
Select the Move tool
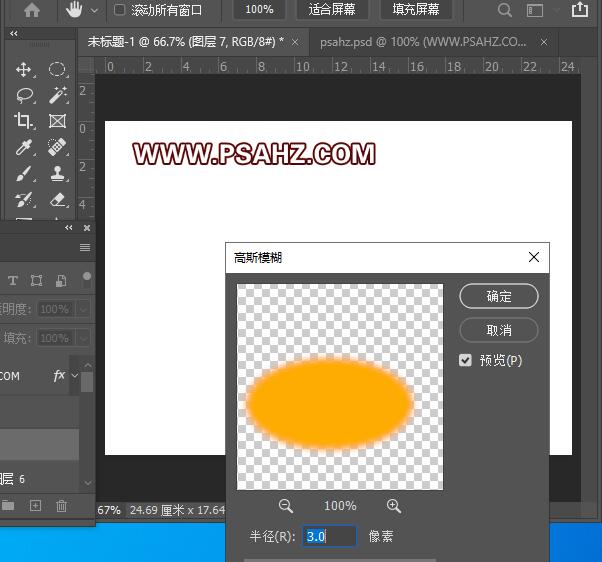(x=24, y=70)
